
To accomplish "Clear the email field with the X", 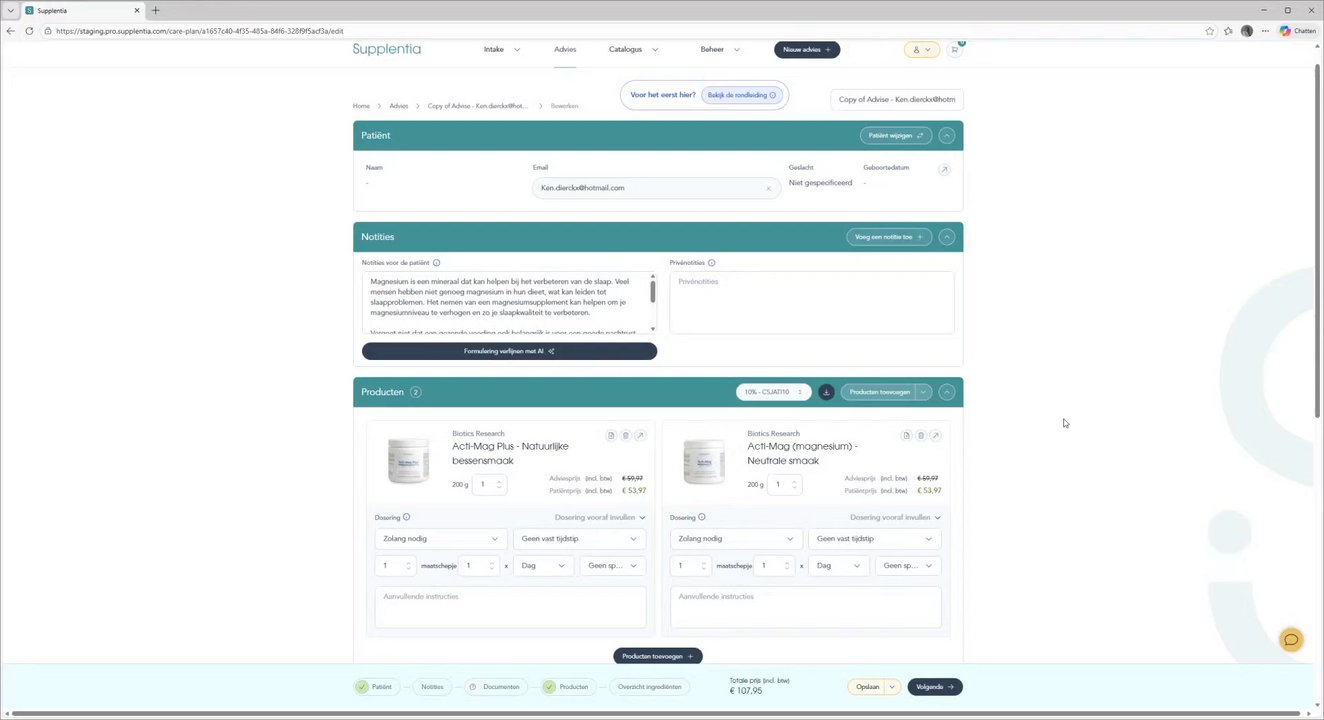I will [x=768, y=188].
